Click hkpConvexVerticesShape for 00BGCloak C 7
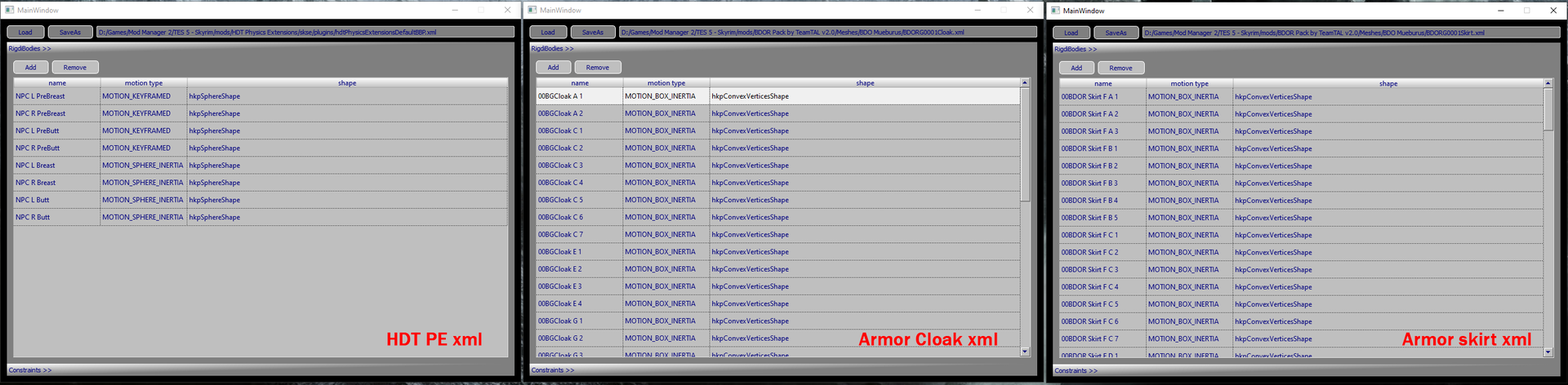The image size is (1568, 385). click(x=750, y=235)
